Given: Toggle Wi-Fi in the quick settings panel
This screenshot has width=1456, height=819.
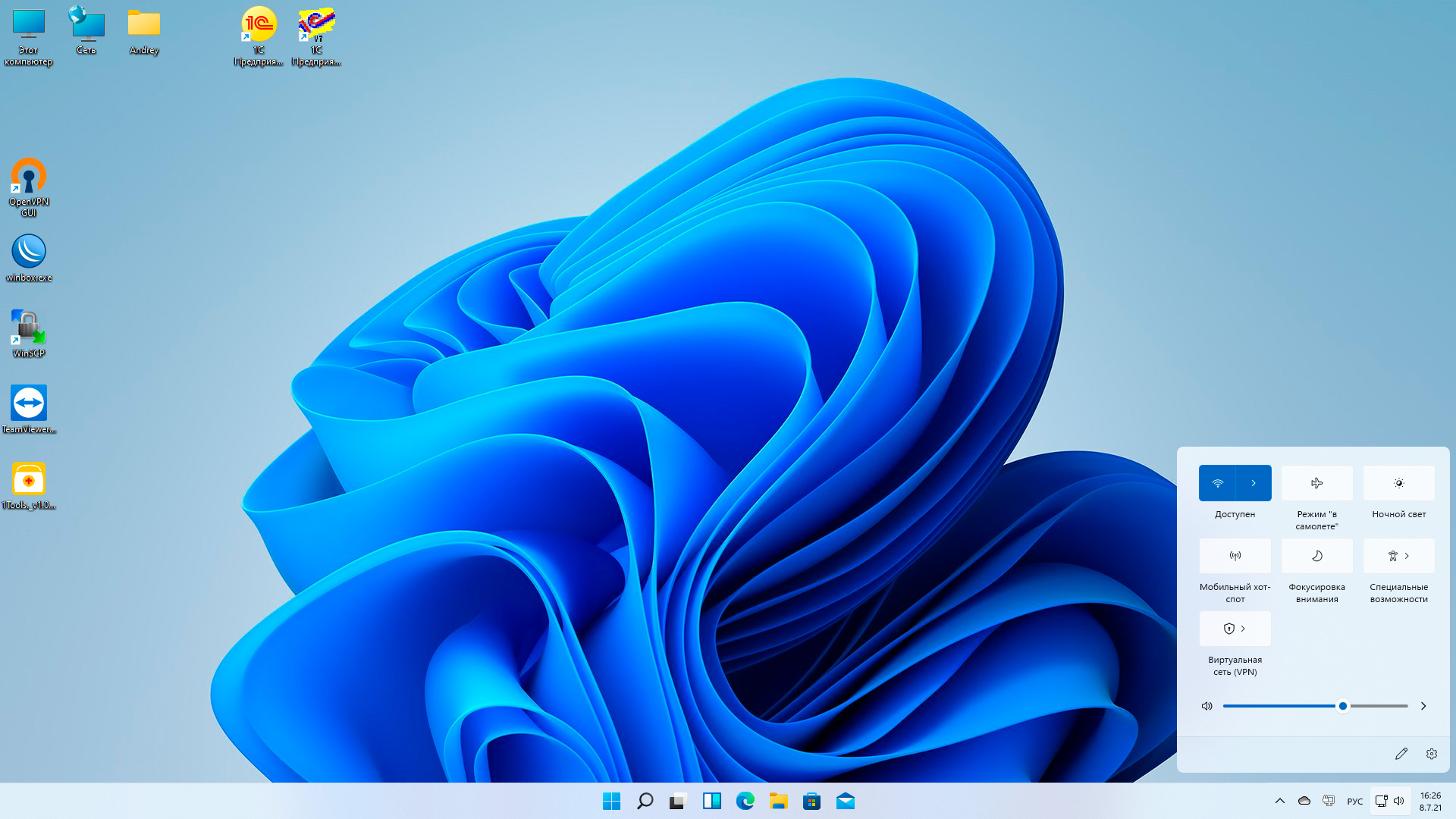Looking at the screenshot, I should coord(1217,483).
